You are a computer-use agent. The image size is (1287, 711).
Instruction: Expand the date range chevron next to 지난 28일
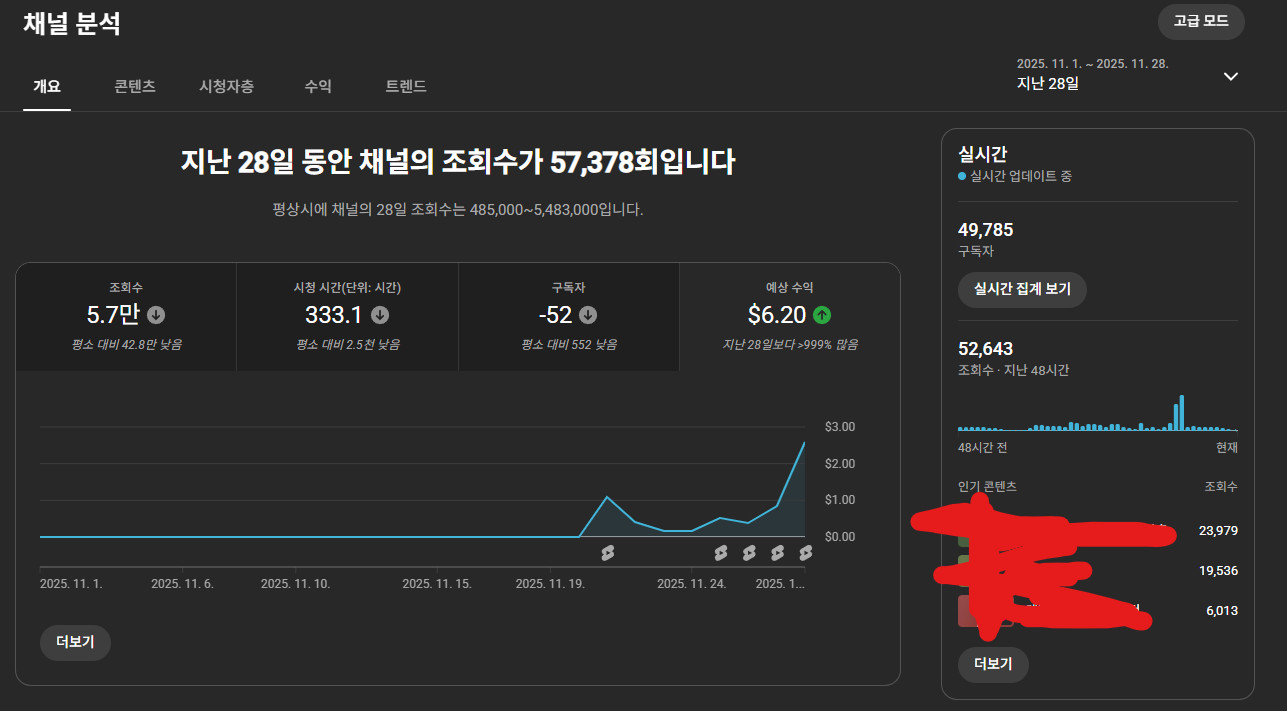[x=1231, y=77]
